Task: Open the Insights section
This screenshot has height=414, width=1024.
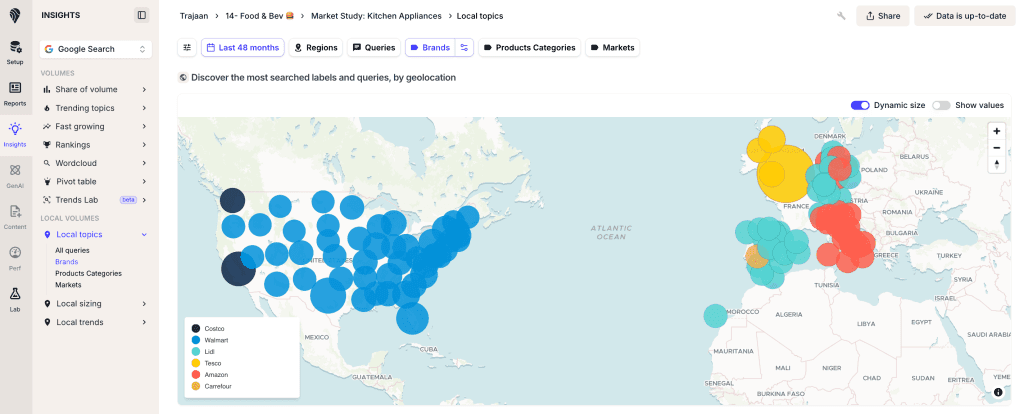Action: 15,135
